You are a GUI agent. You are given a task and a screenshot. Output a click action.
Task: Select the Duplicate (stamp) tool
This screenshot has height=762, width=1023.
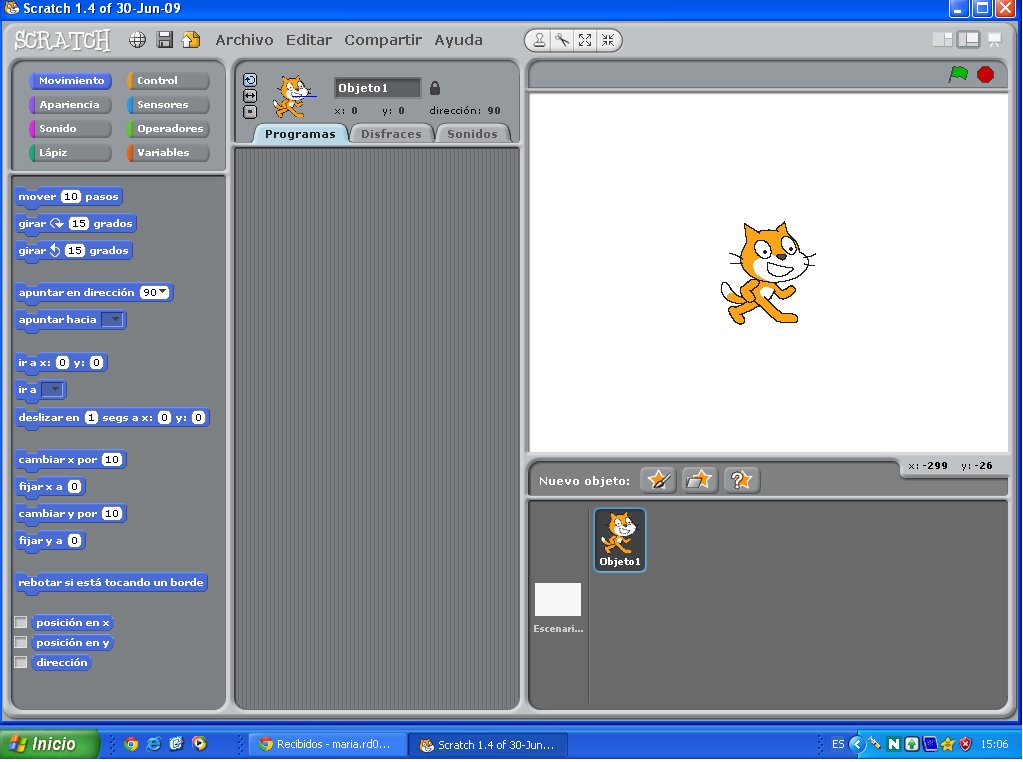pyautogui.click(x=539, y=40)
